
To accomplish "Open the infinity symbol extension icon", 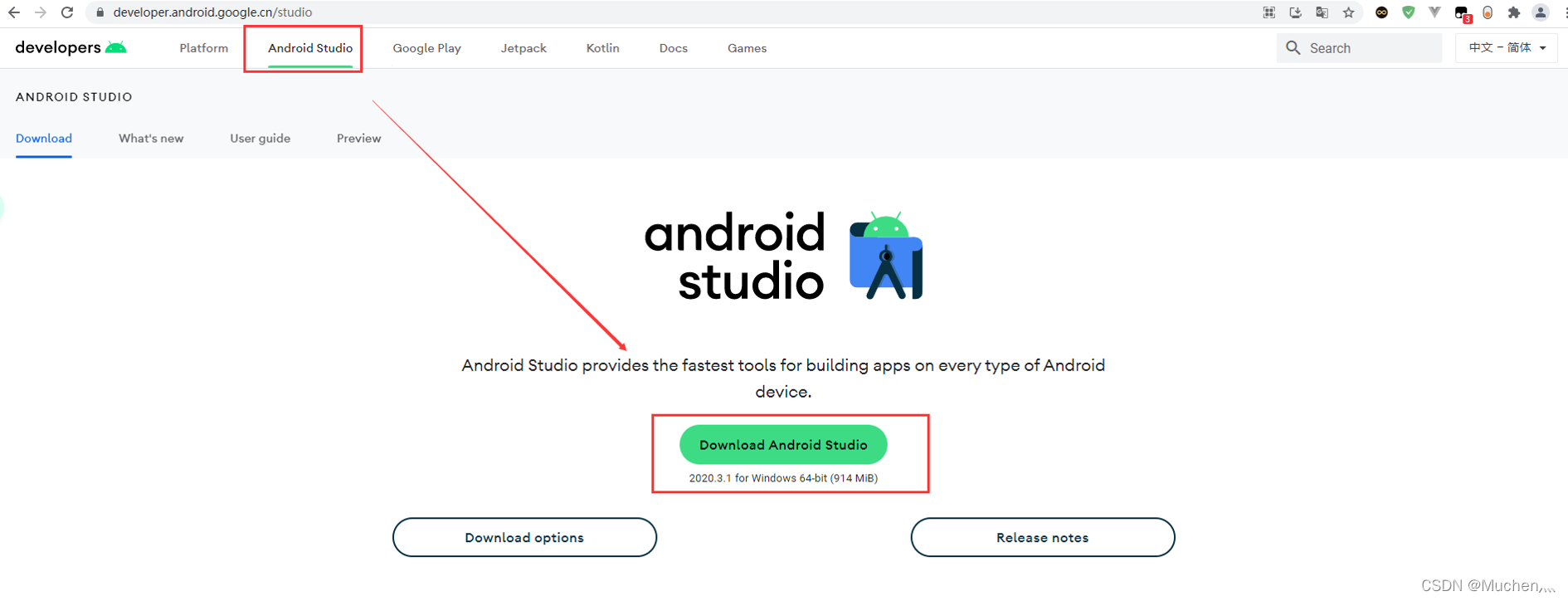I will 1381,12.
